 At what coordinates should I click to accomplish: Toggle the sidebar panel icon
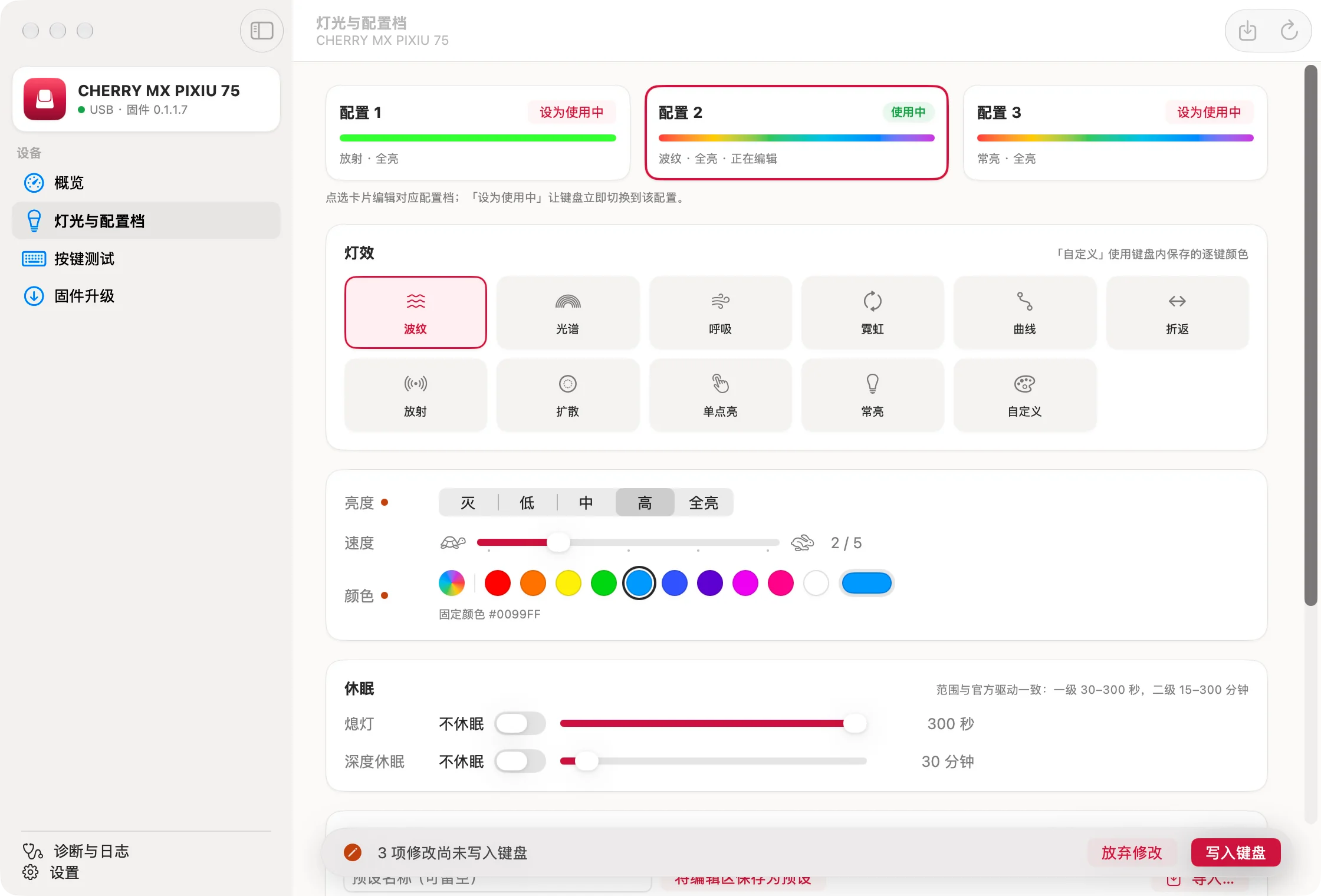click(262, 31)
